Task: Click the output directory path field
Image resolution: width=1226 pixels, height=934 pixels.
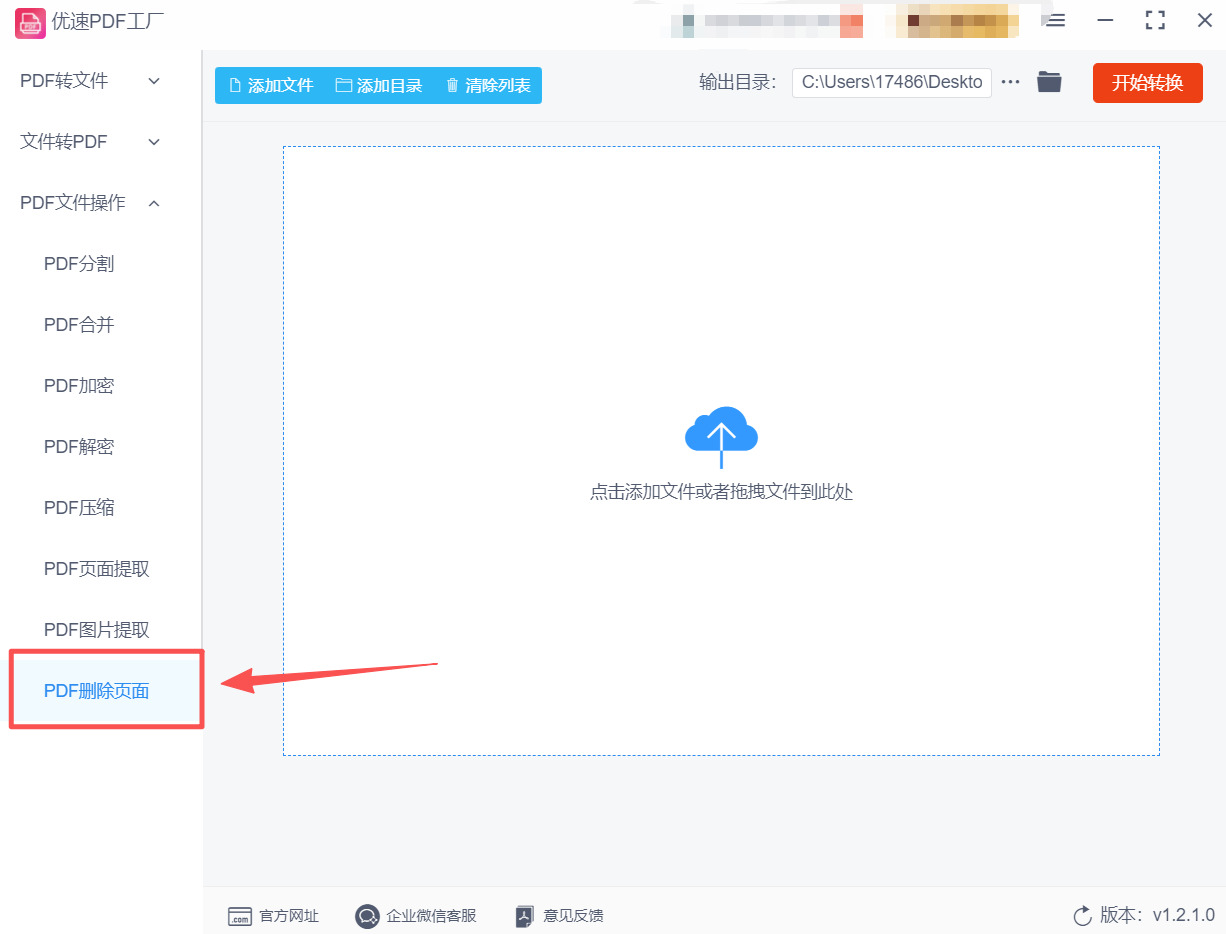Action: click(x=890, y=82)
